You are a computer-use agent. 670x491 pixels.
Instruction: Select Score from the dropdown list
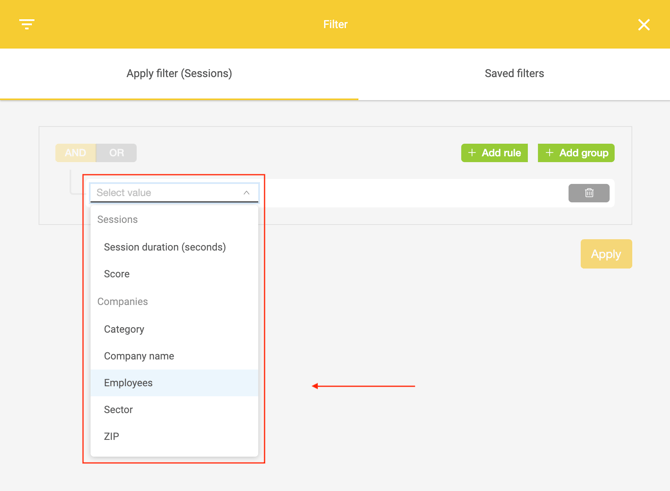tap(117, 274)
